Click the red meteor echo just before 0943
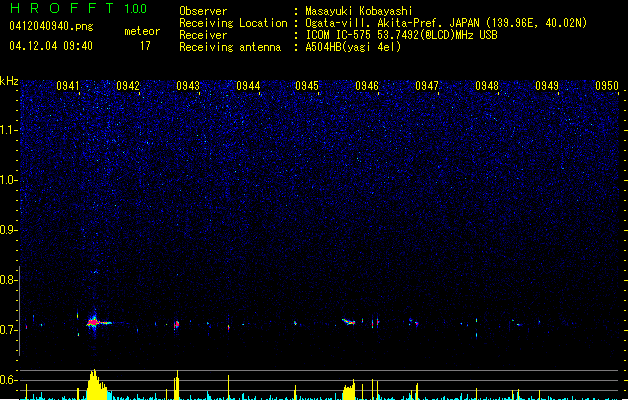Image resolution: width=629 pixels, height=400 pixels. point(177,325)
